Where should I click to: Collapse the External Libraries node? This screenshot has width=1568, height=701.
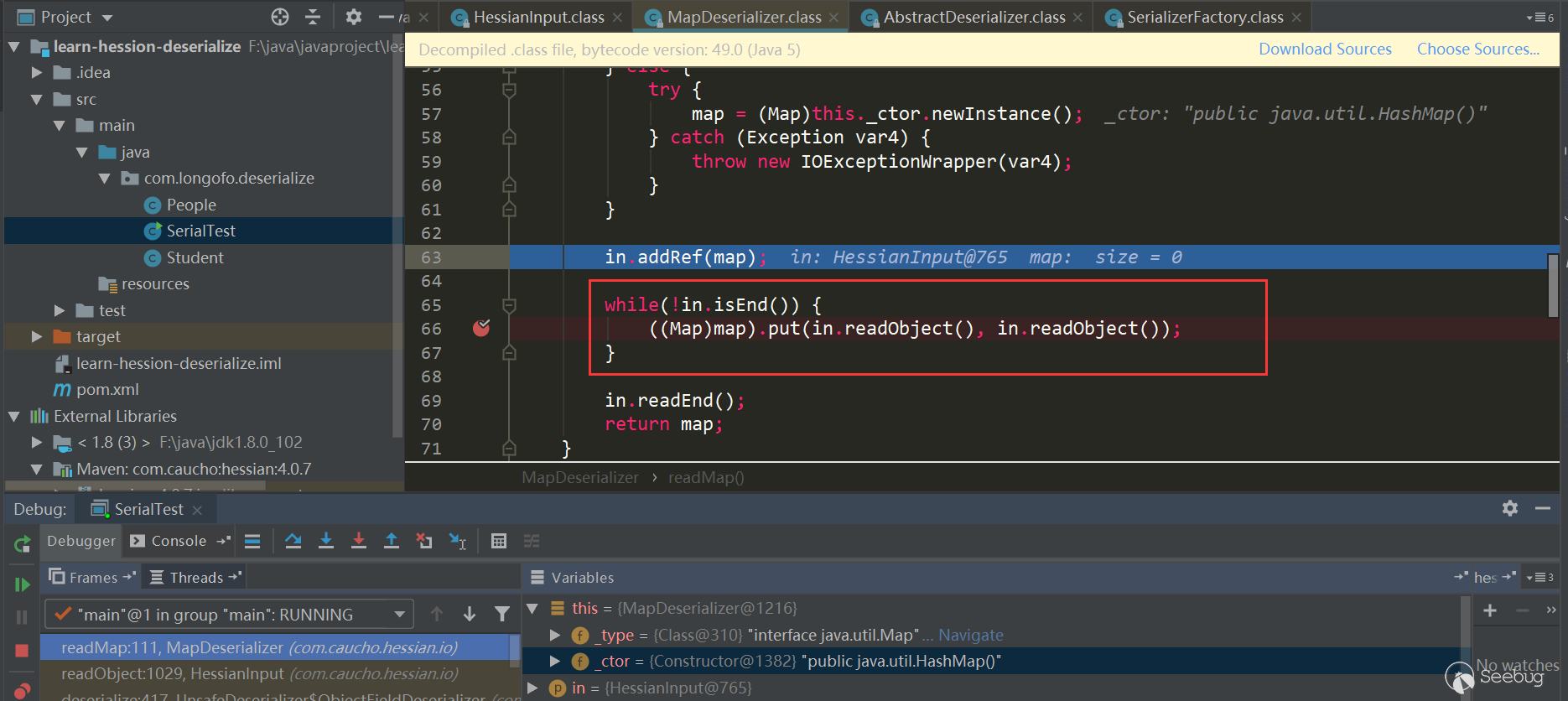tap(14, 416)
